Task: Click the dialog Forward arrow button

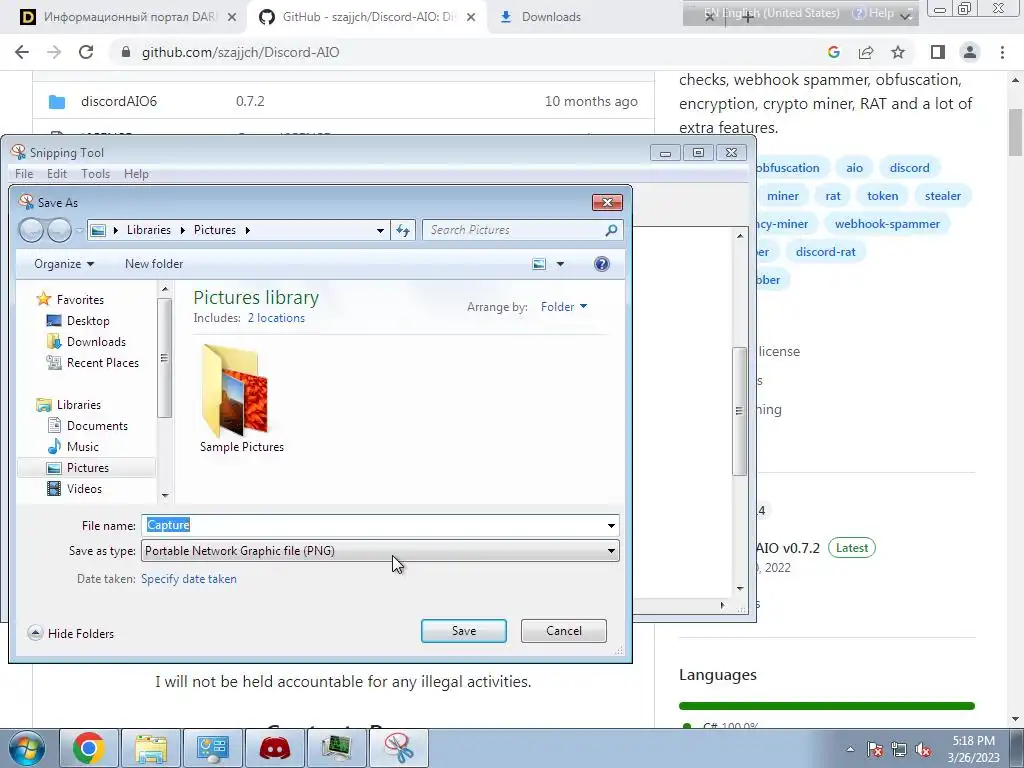Action: coord(59,230)
